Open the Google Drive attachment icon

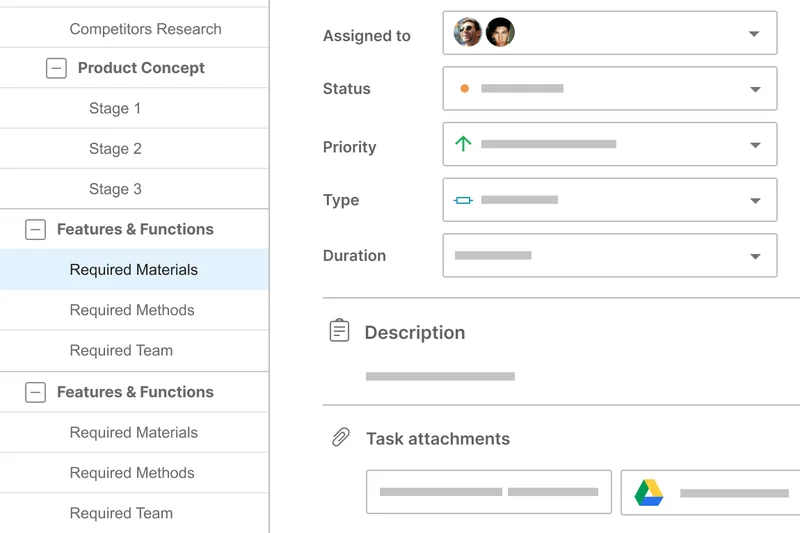649,493
